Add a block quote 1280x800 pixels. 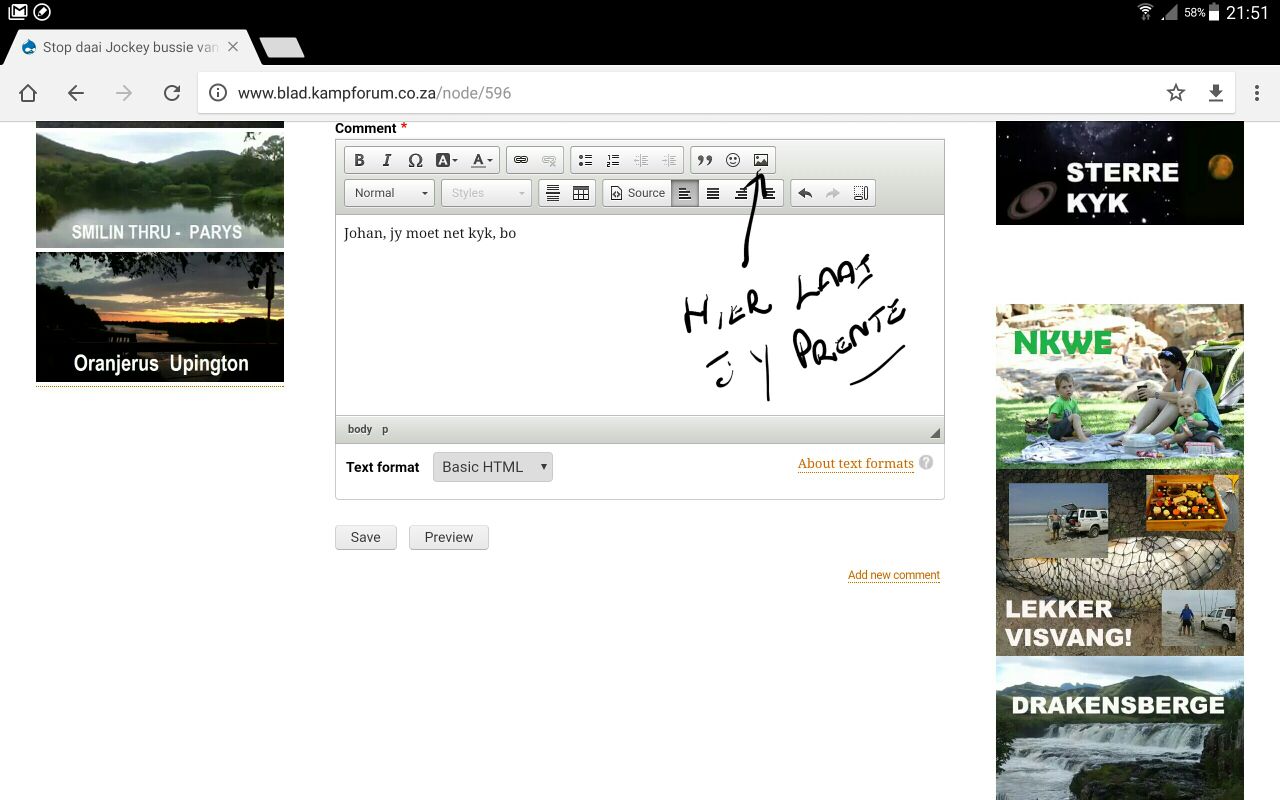(x=705, y=160)
